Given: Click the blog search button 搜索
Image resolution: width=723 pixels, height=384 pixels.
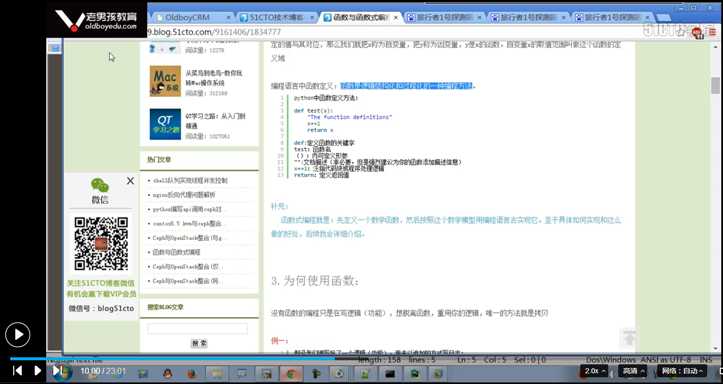Looking at the screenshot, I should (199, 343).
